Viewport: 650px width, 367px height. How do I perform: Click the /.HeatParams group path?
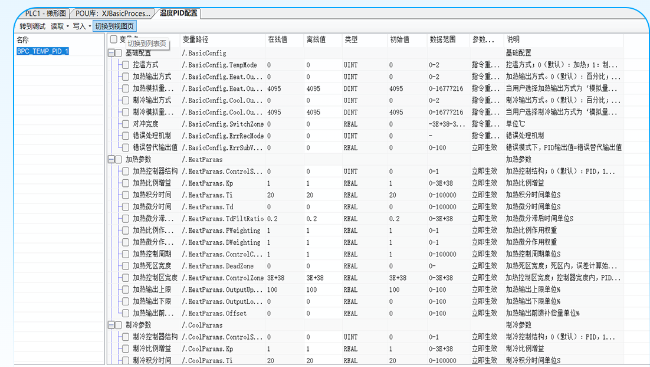(x=202, y=160)
